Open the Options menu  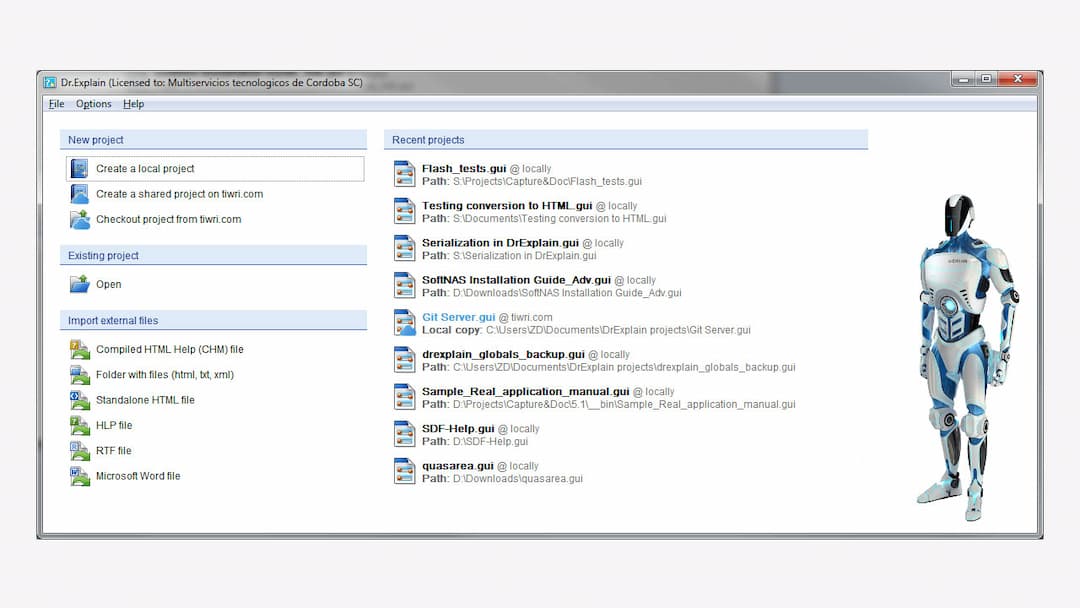93,104
